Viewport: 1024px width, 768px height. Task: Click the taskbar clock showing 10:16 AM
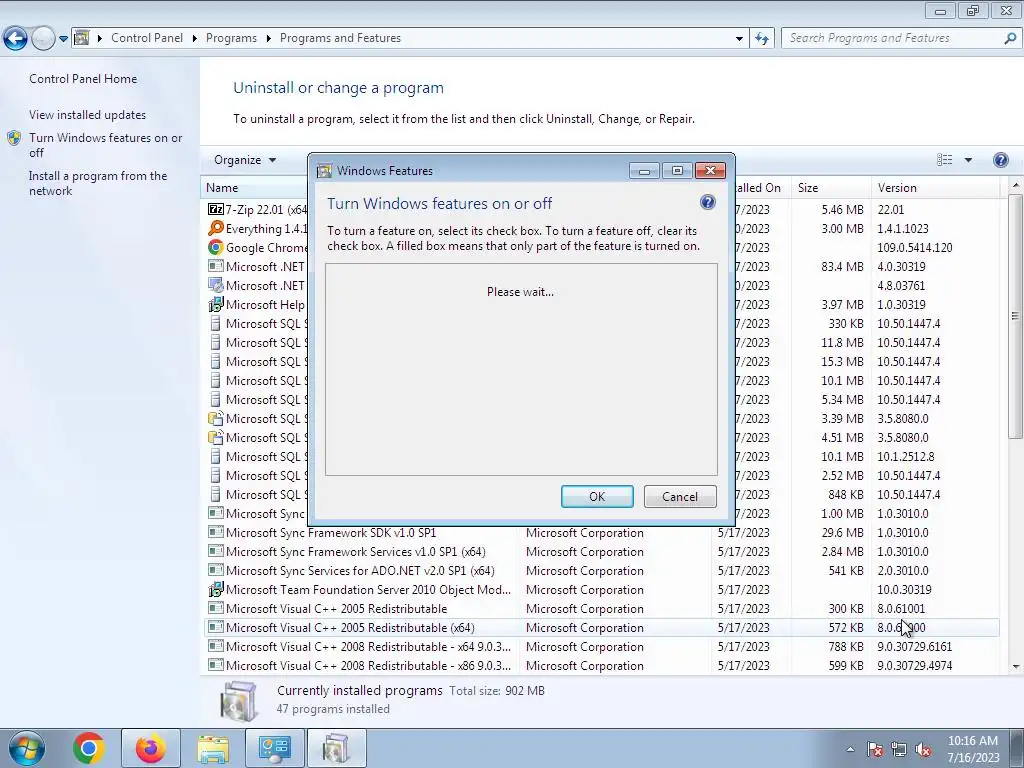(972, 749)
